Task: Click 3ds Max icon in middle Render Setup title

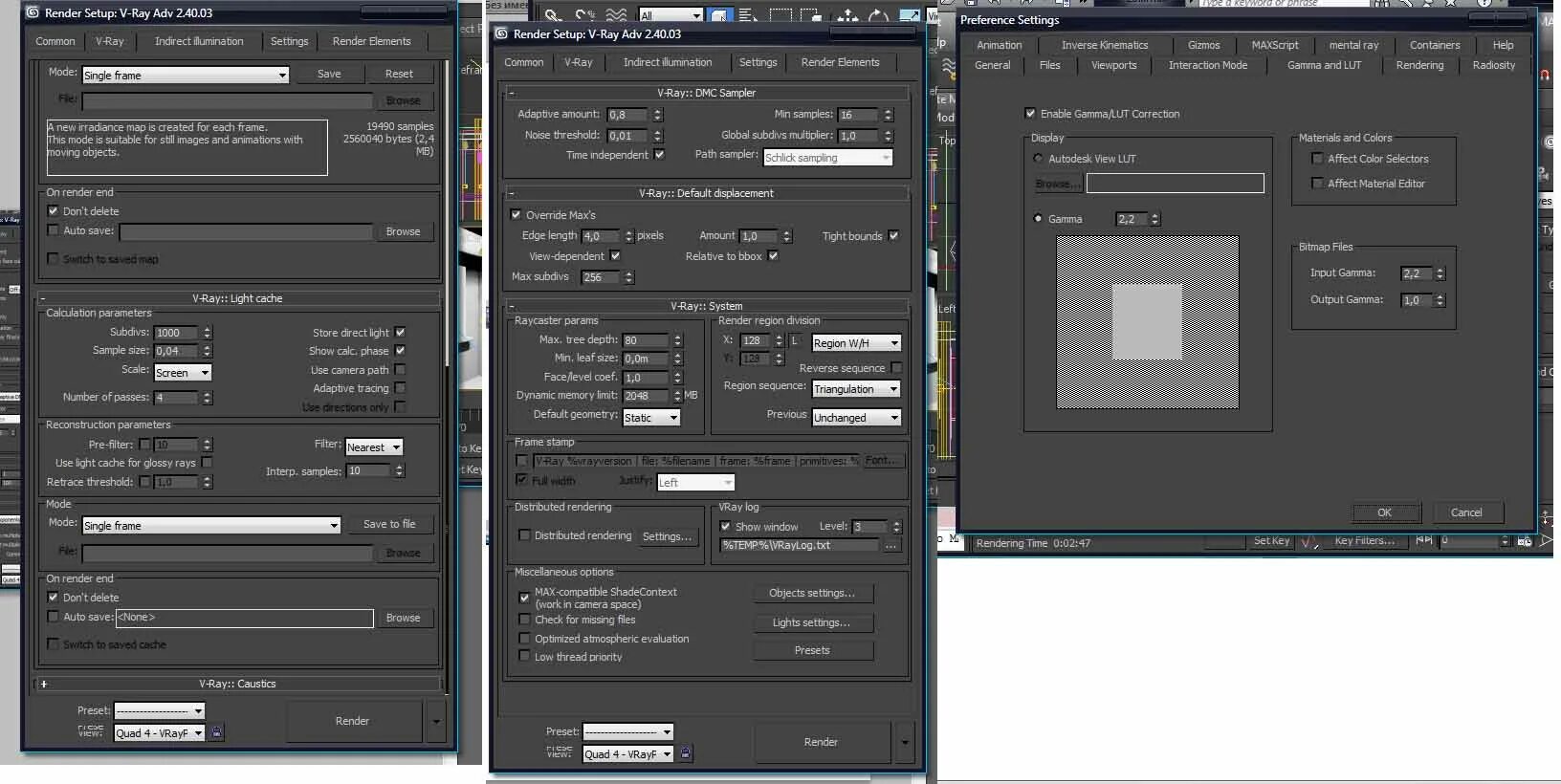Action: point(501,33)
